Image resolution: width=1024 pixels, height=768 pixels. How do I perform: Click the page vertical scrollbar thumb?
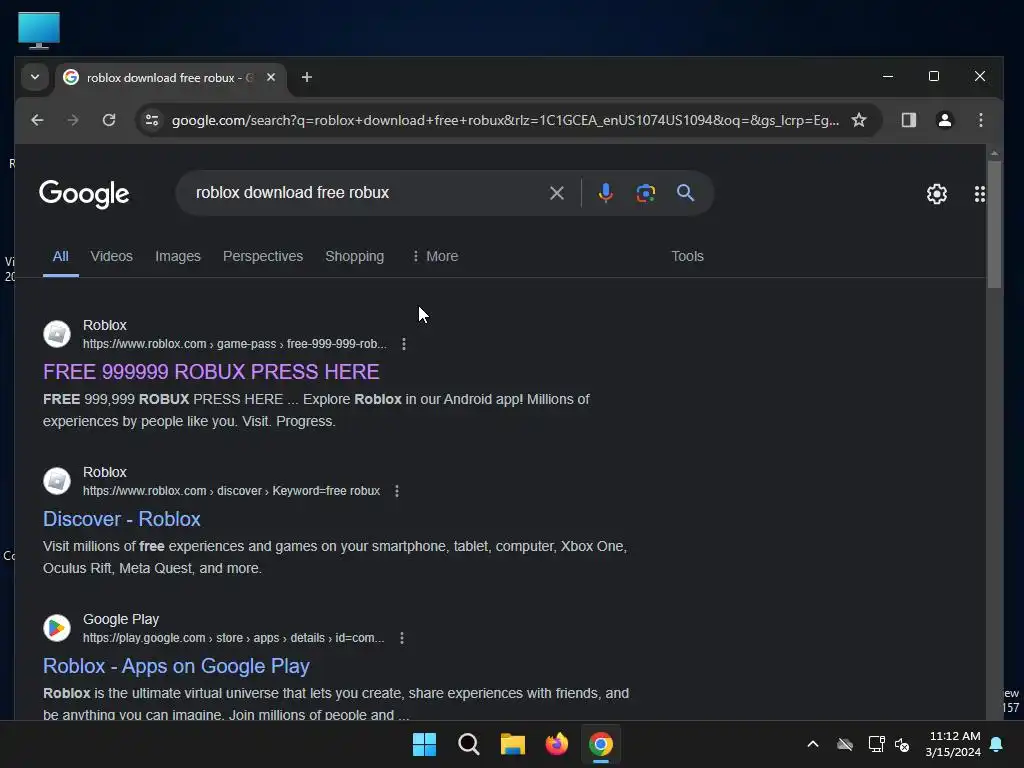click(994, 224)
